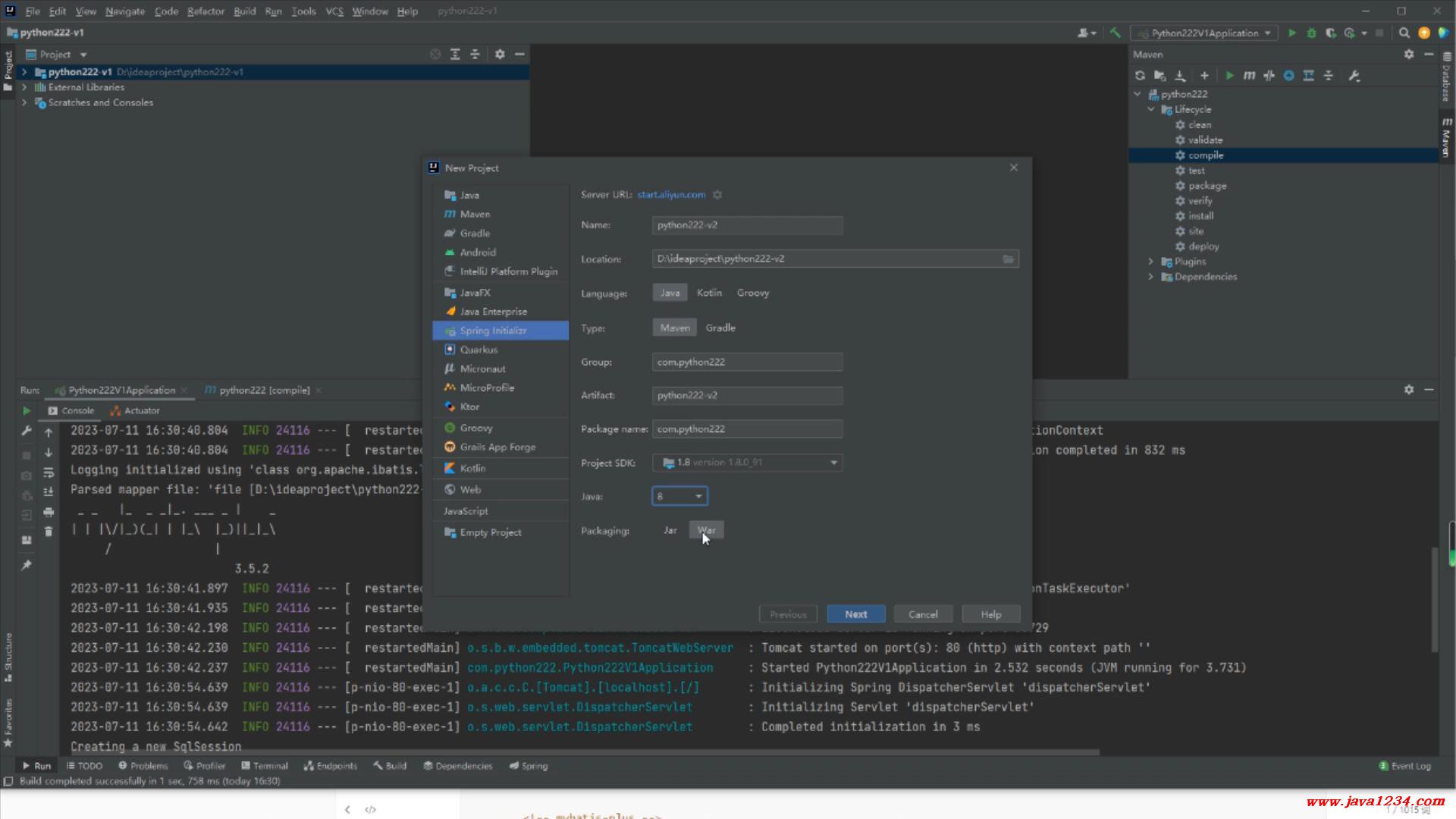Open Maven panel gear options
Viewport: 1456px width, 819px height.
(1409, 55)
